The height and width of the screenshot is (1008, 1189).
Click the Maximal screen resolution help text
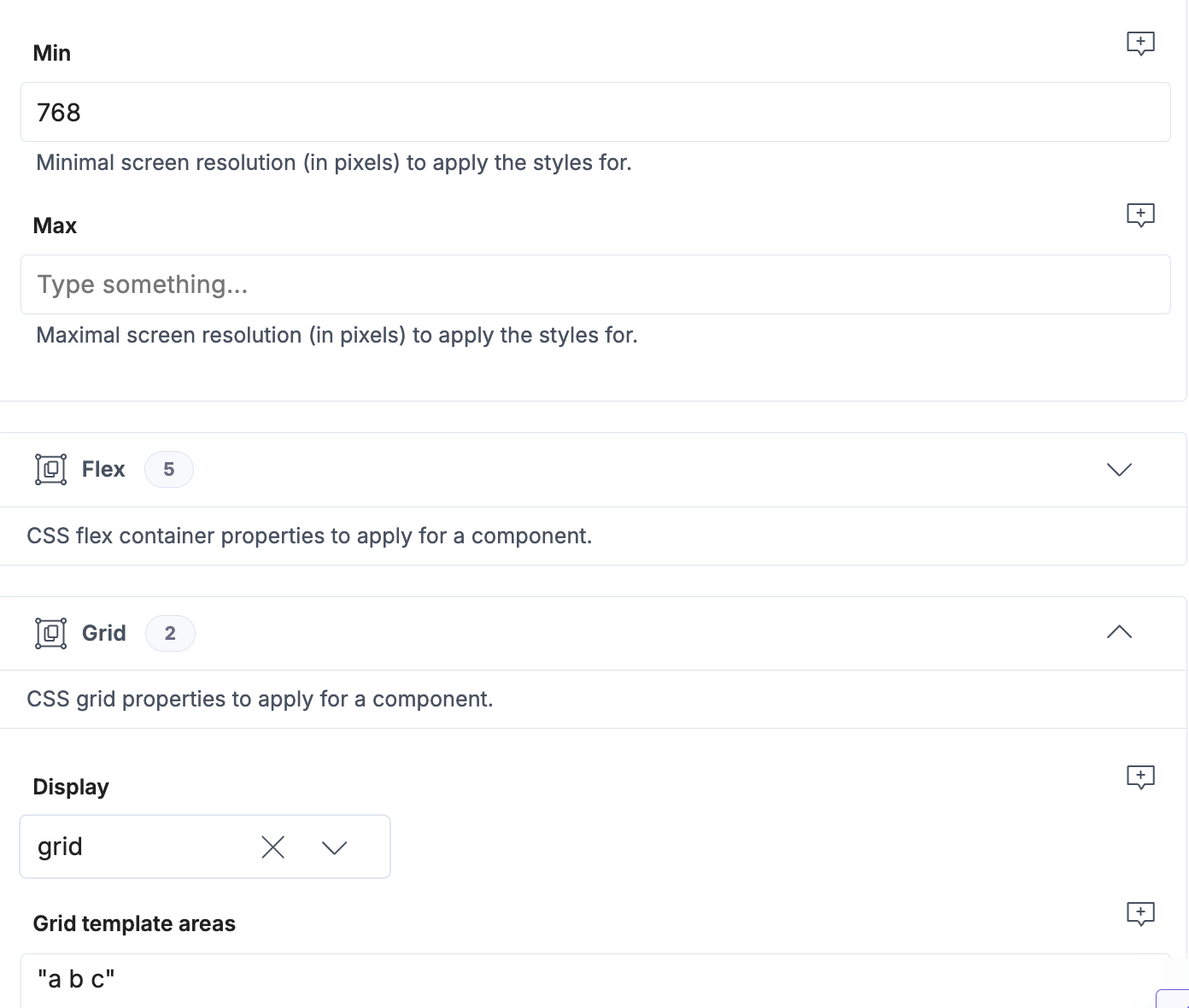pos(337,335)
